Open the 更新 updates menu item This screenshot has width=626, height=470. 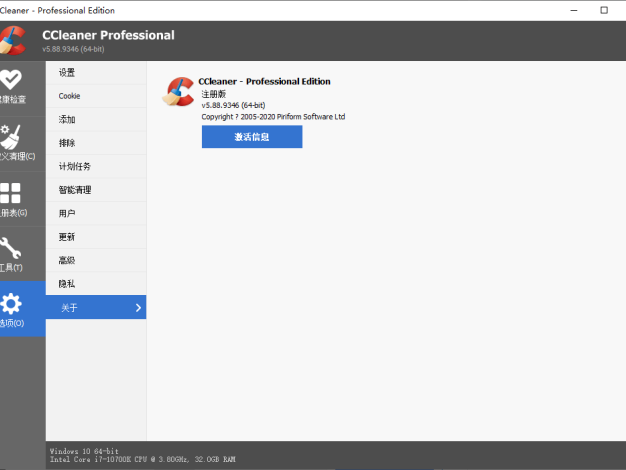(96, 237)
